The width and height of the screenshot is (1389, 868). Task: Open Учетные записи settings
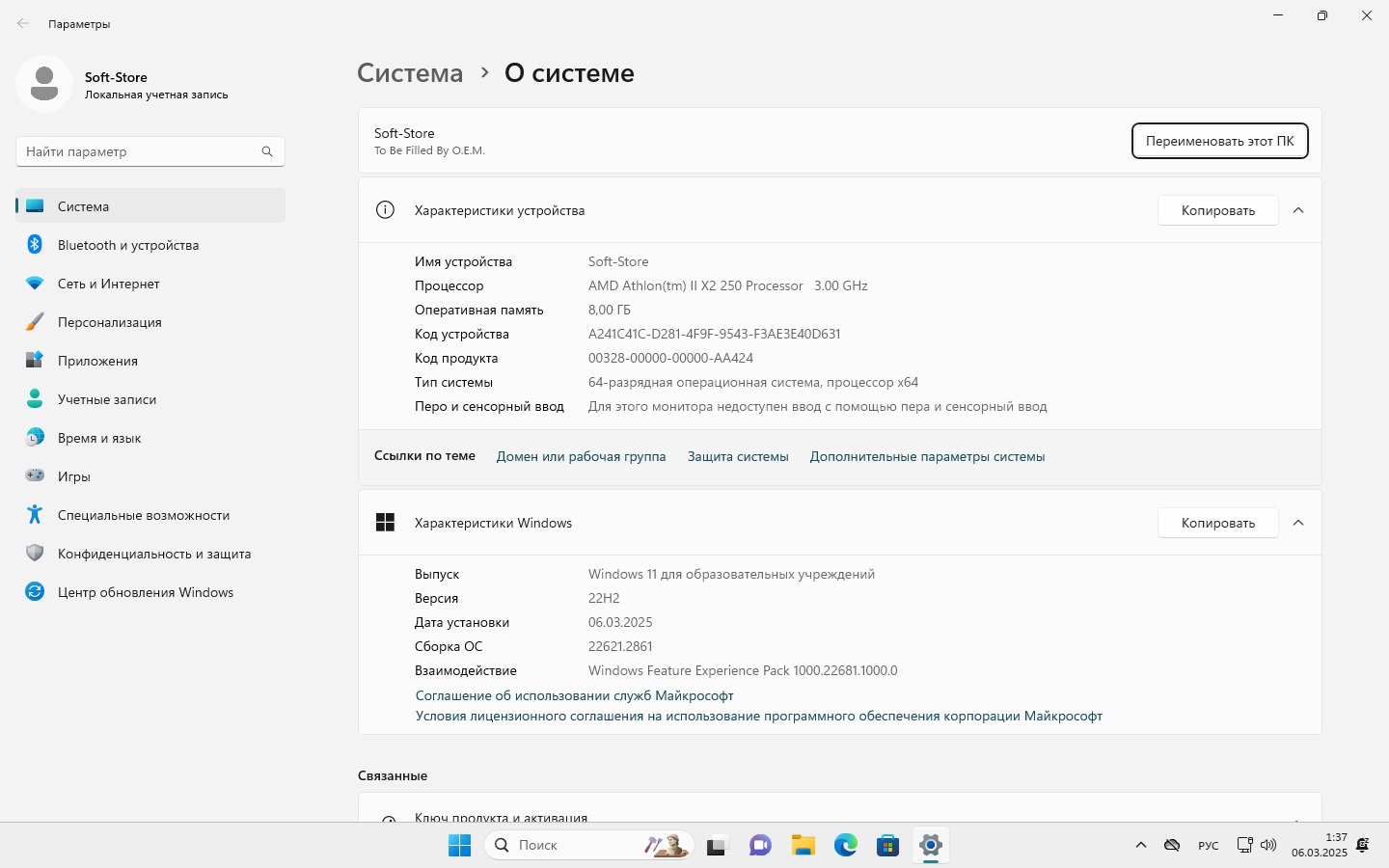click(x=150, y=399)
